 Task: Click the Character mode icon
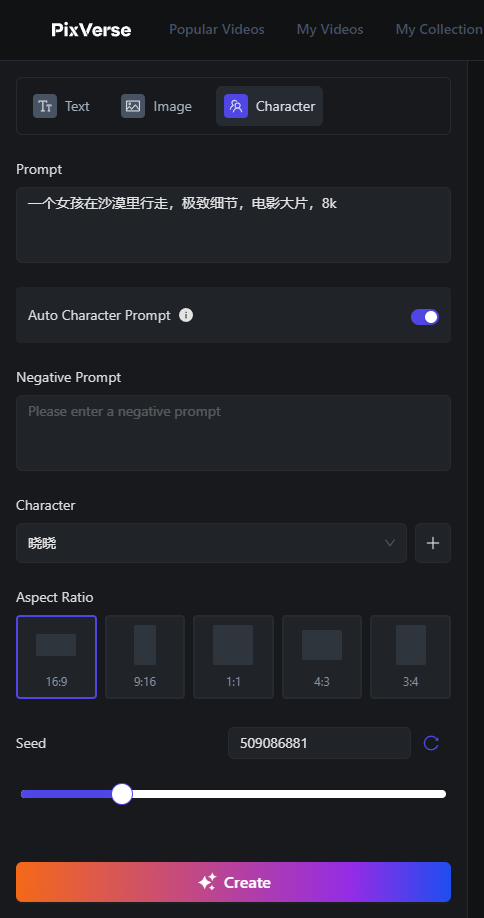[236, 106]
